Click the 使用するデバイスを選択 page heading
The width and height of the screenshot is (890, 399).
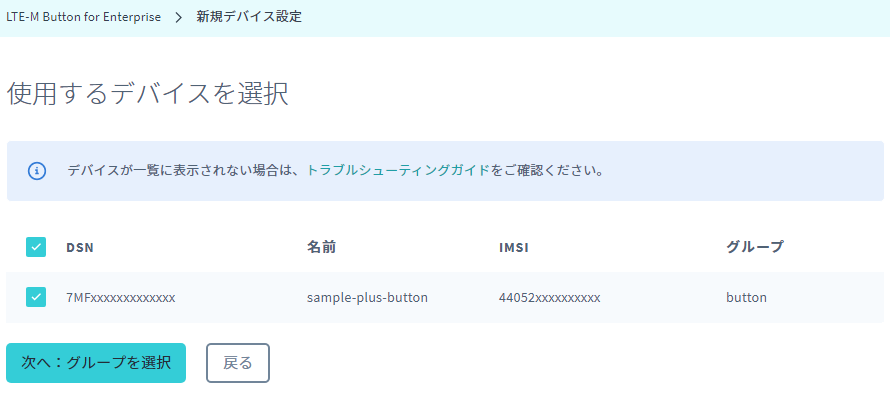(x=148, y=94)
